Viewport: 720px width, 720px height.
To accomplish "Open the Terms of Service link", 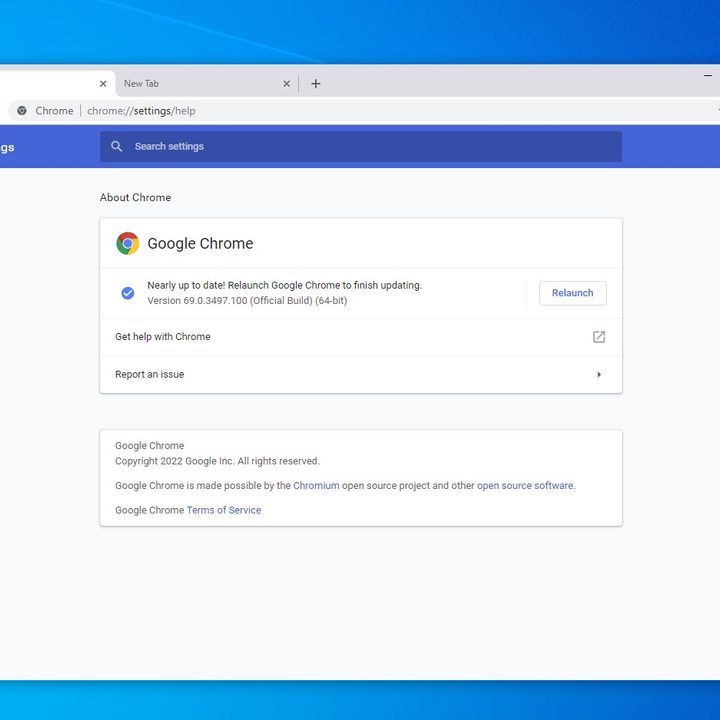I will click(x=224, y=510).
